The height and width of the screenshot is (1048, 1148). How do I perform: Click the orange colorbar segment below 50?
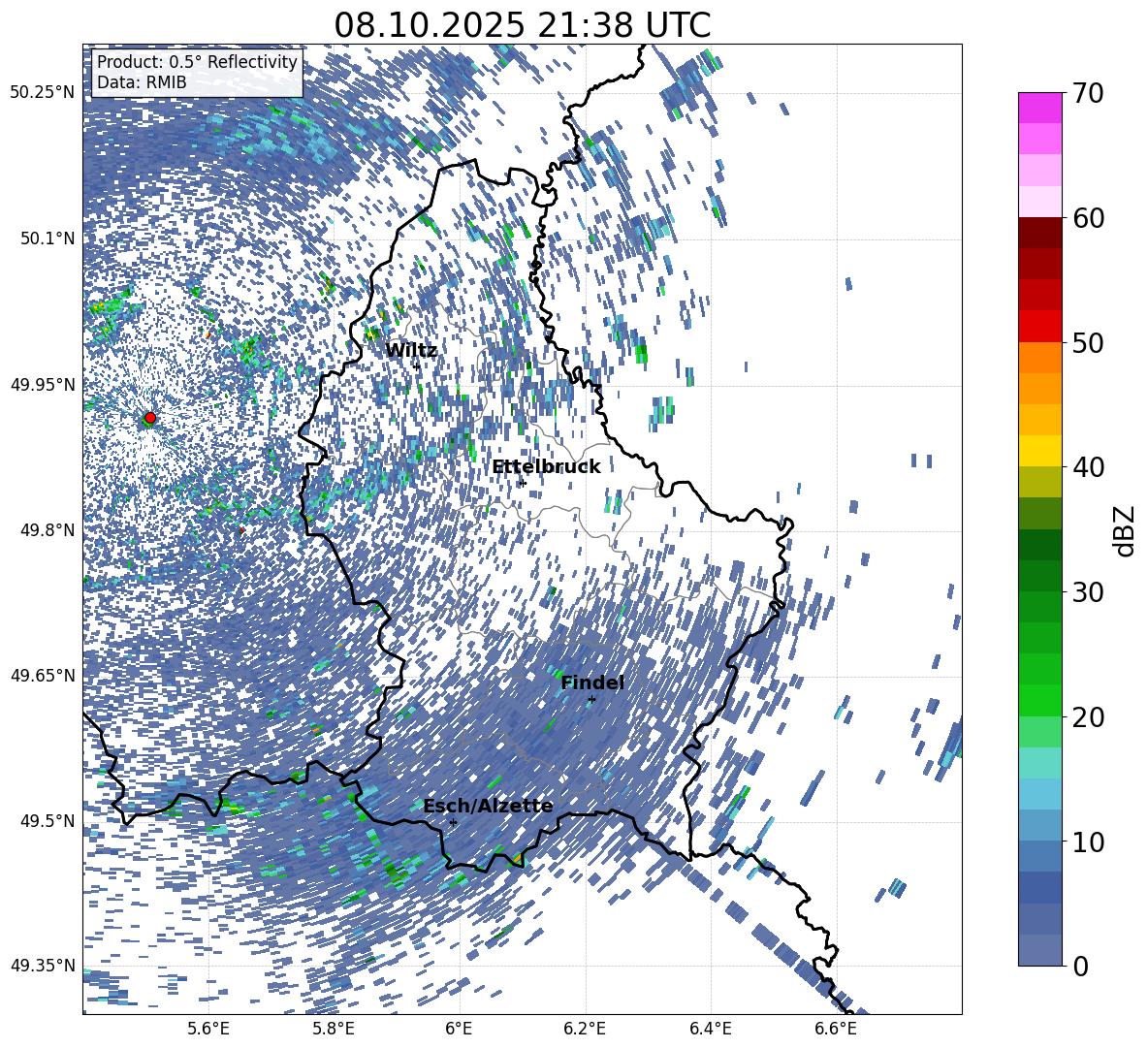click(x=1039, y=358)
